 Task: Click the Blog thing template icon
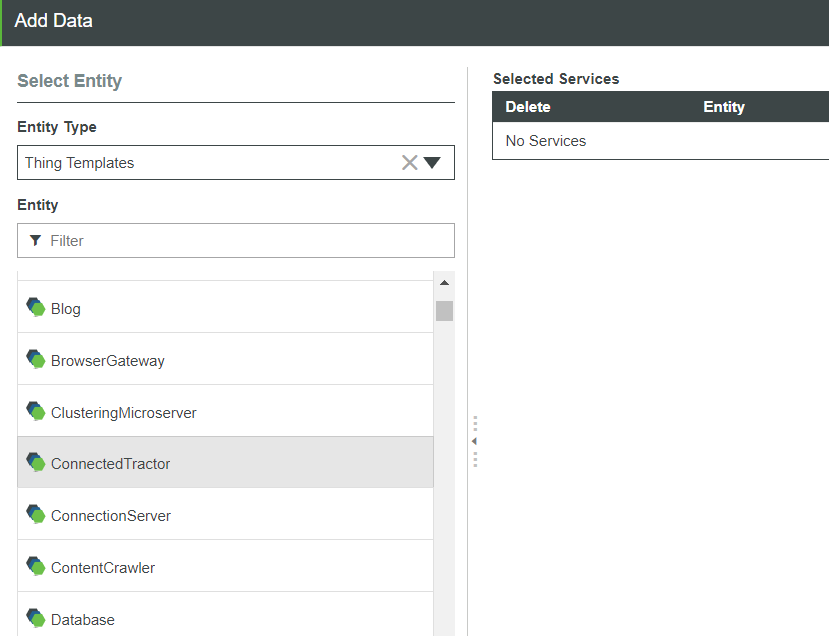click(x=36, y=308)
